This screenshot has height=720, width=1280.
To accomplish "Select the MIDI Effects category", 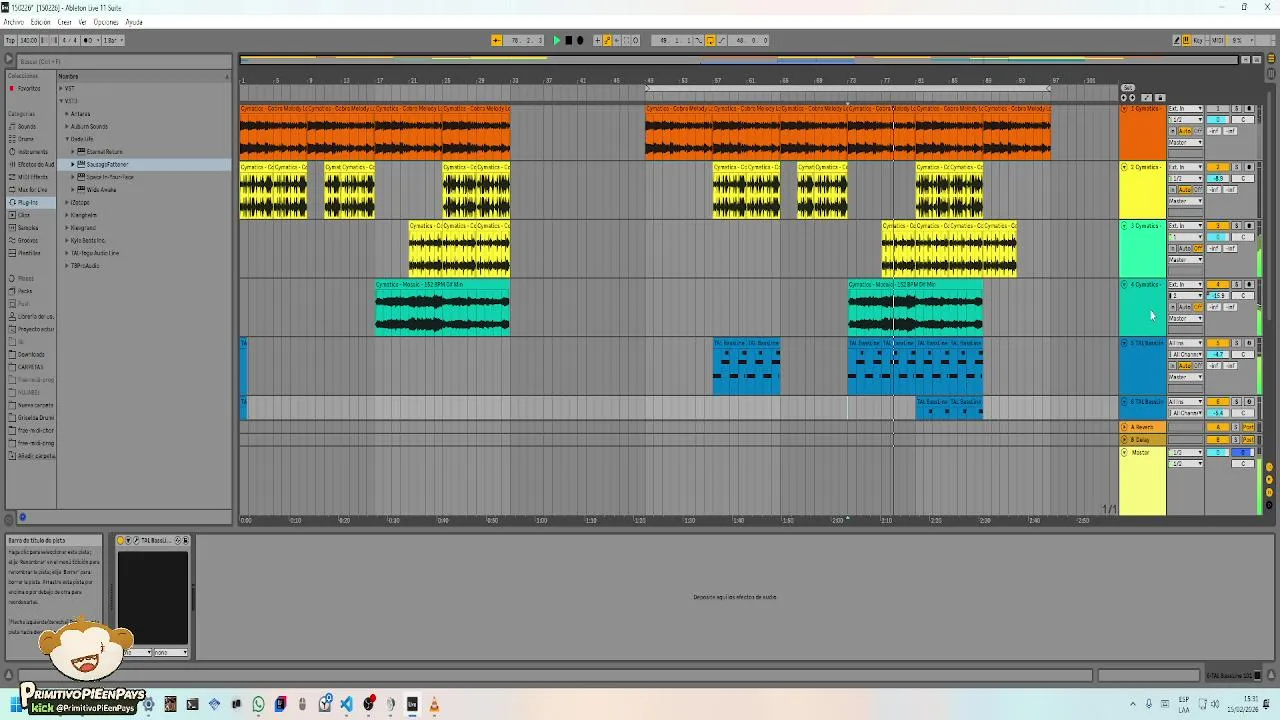I will coord(30,177).
